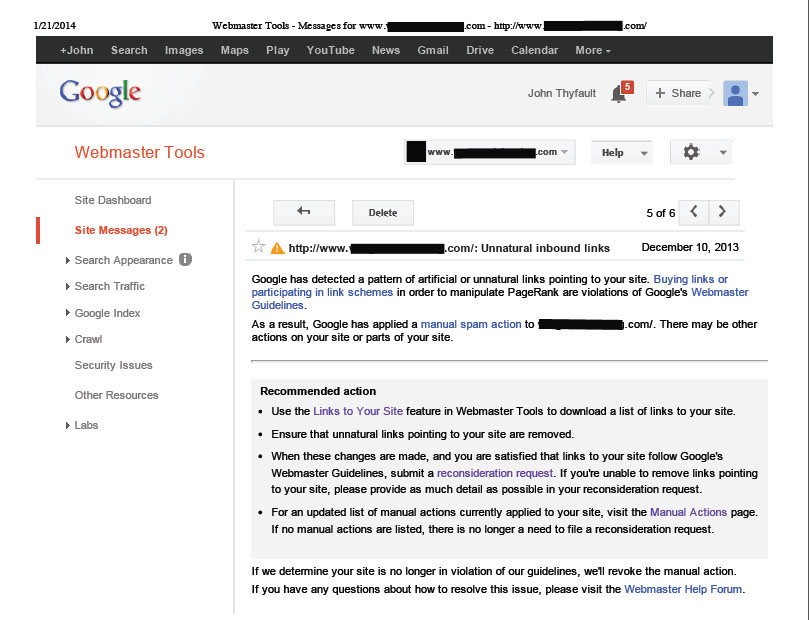809x620 pixels.
Task: Open Other Resources
Action: [117, 395]
